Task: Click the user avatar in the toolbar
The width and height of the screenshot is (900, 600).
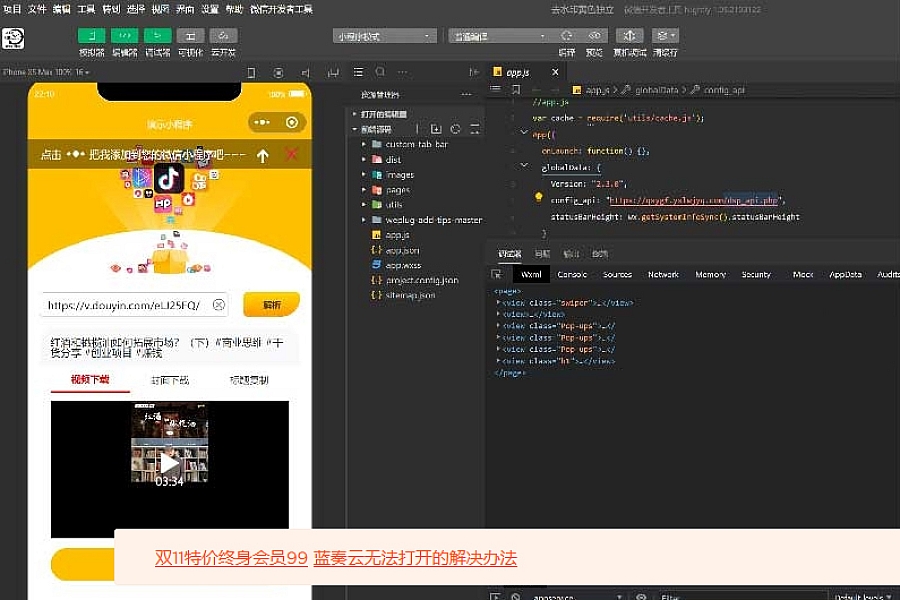Action: click(13, 38)
